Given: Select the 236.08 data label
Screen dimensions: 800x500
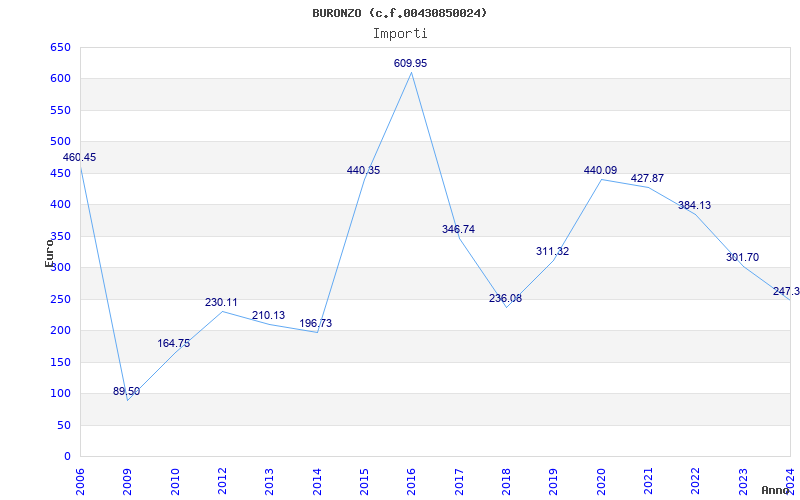Looking at the screenshot, I should pyautogui.click(x=505, y=298).
